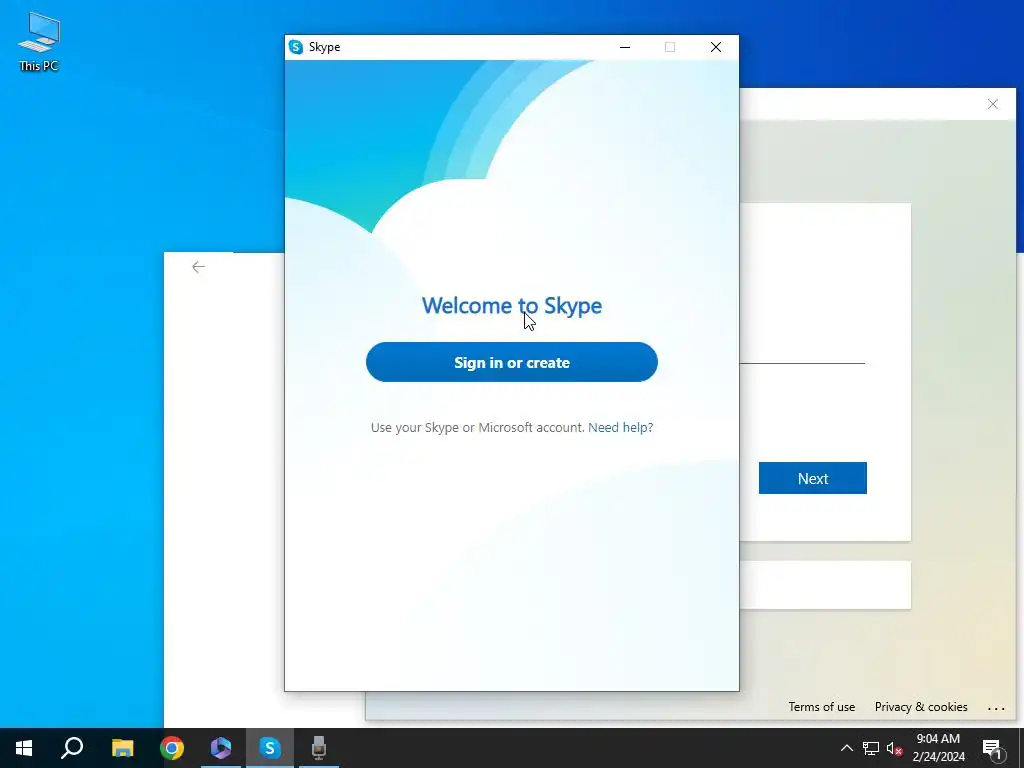Click the Sign in or create button
1024x768 pixels.
tap(511, 362)
